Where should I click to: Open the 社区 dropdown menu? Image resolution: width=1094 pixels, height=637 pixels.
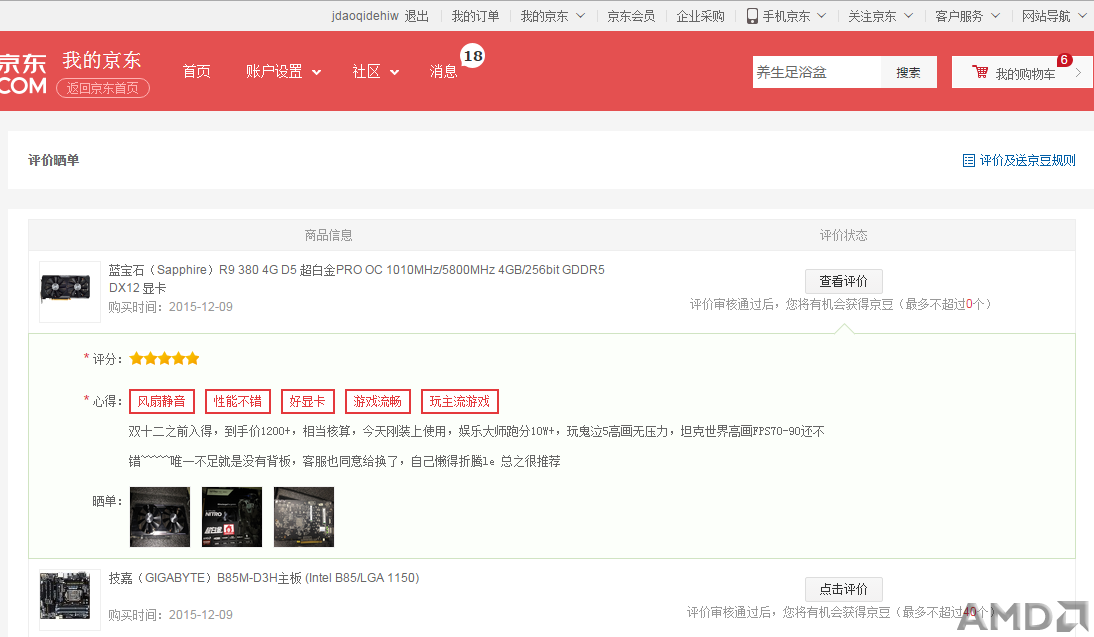(375, 71)
